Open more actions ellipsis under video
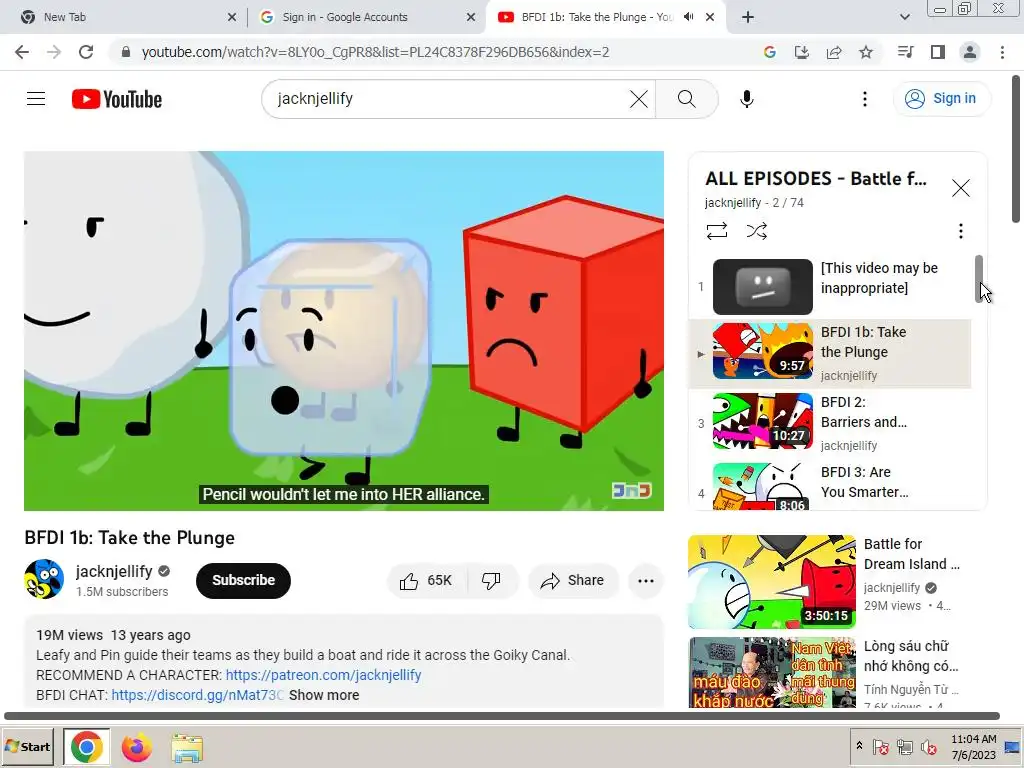Viewport: 1024px width, 768px height. 645,581
